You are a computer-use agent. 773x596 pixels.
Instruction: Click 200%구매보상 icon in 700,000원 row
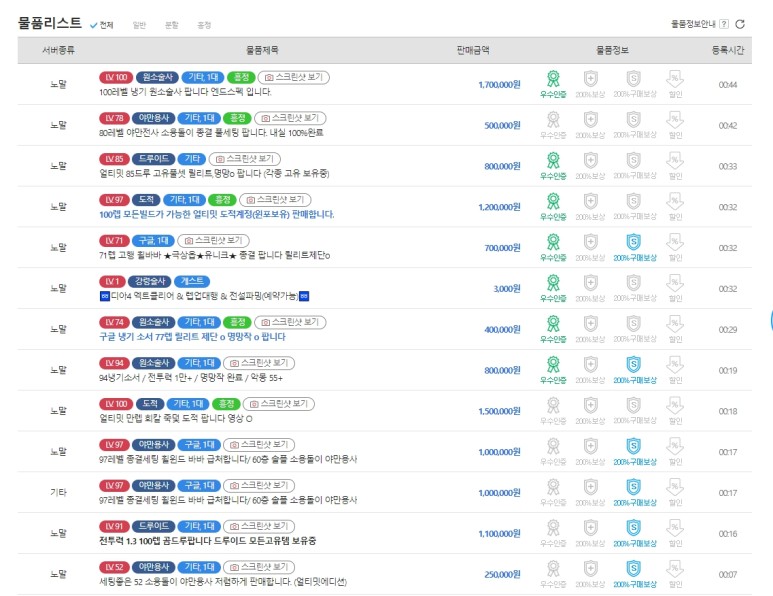click(633, 242)
